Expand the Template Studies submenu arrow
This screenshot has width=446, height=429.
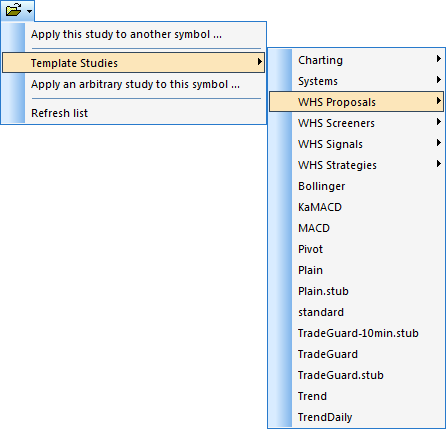pyautogui.click(x=260, y=62)
